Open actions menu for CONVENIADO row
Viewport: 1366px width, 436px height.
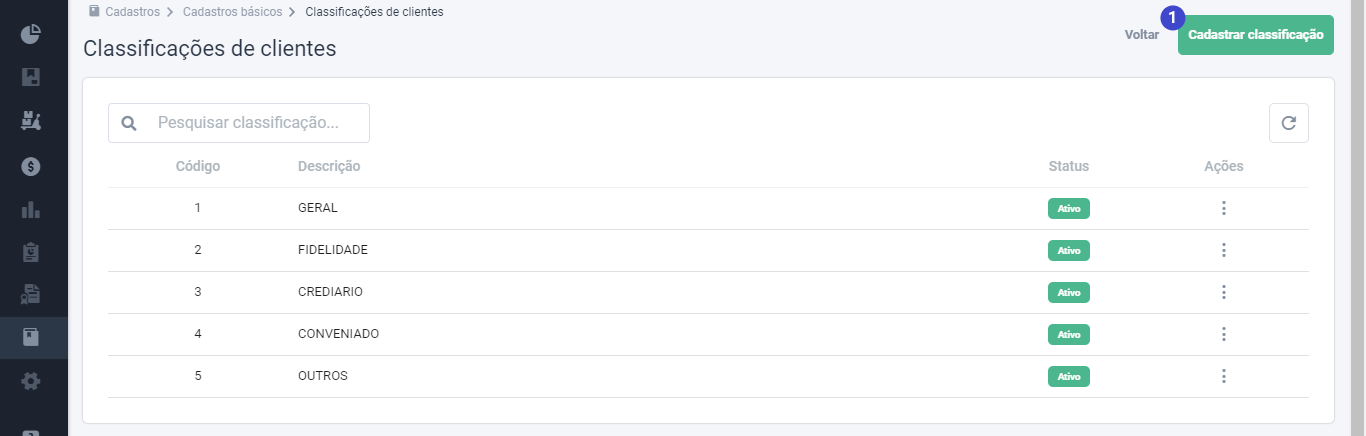coord(1223,334)
